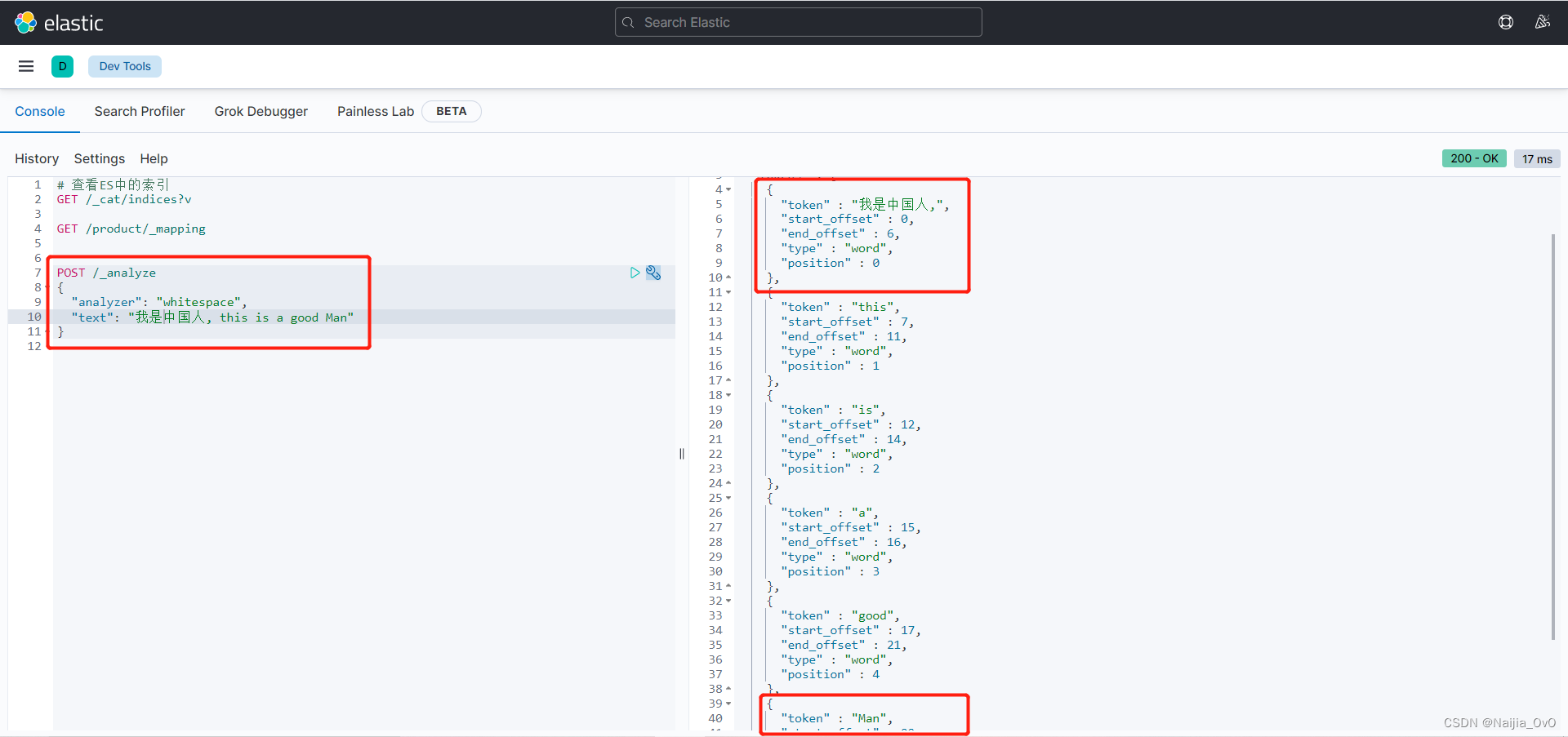This screenshot has height=737, width=1568.
Task: Click the response panel scrollbar
Action: click(x=1554, y=408)
